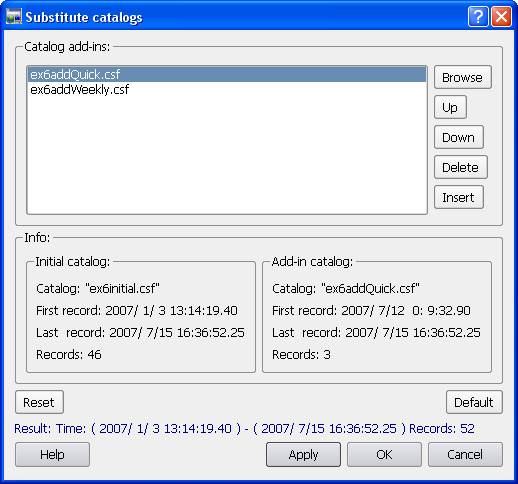Image resolution: width=518 pixels, height=484 pixels.
Task: Apply the catalog substitution
Action: click(303, 455)
